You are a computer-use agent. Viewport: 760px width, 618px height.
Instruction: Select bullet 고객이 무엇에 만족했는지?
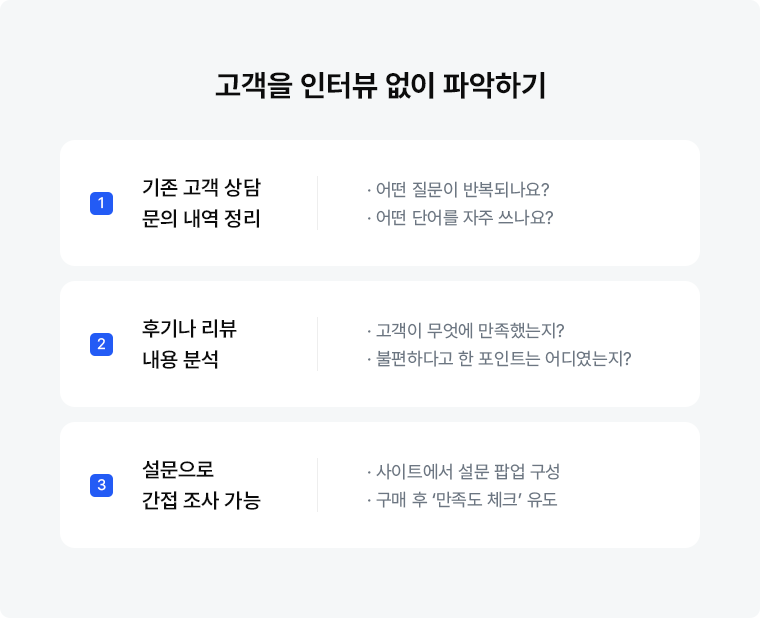click(466, 331)
